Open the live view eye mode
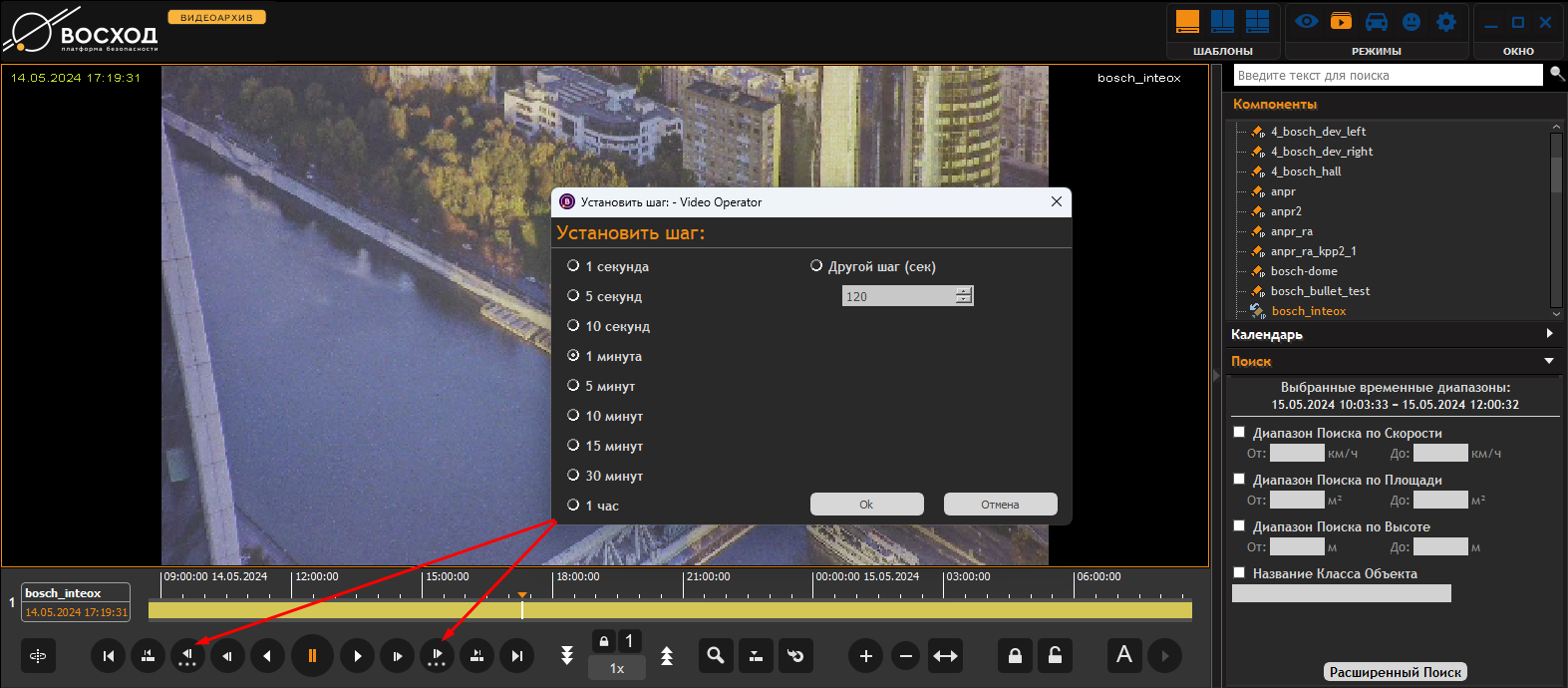 [1307, 22]
